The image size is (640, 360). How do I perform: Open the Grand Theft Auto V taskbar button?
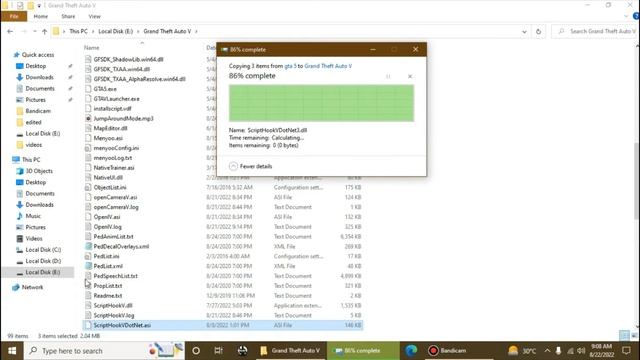pyautogui.click(x=291, y=351)
